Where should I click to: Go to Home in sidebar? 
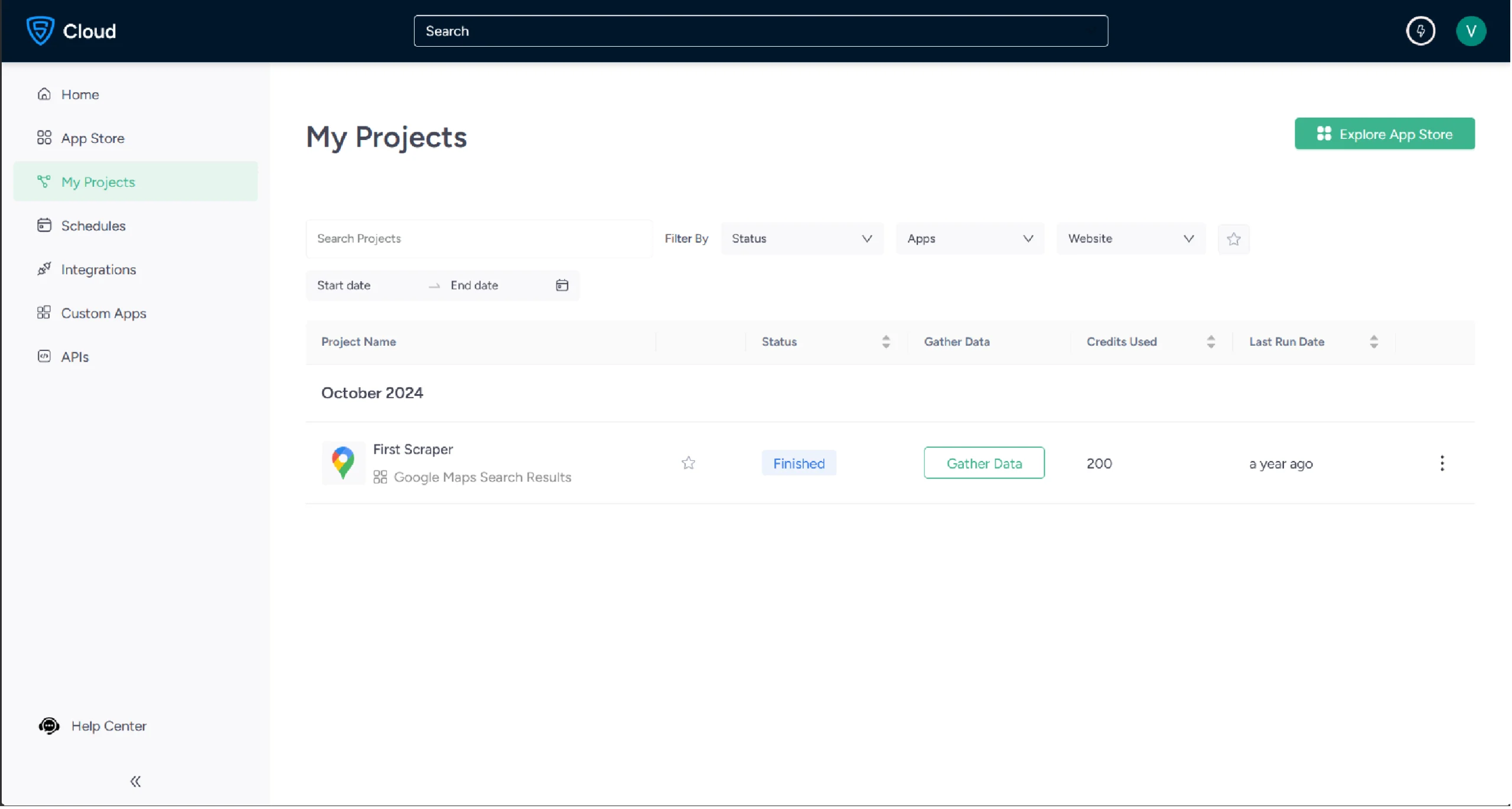135,94
